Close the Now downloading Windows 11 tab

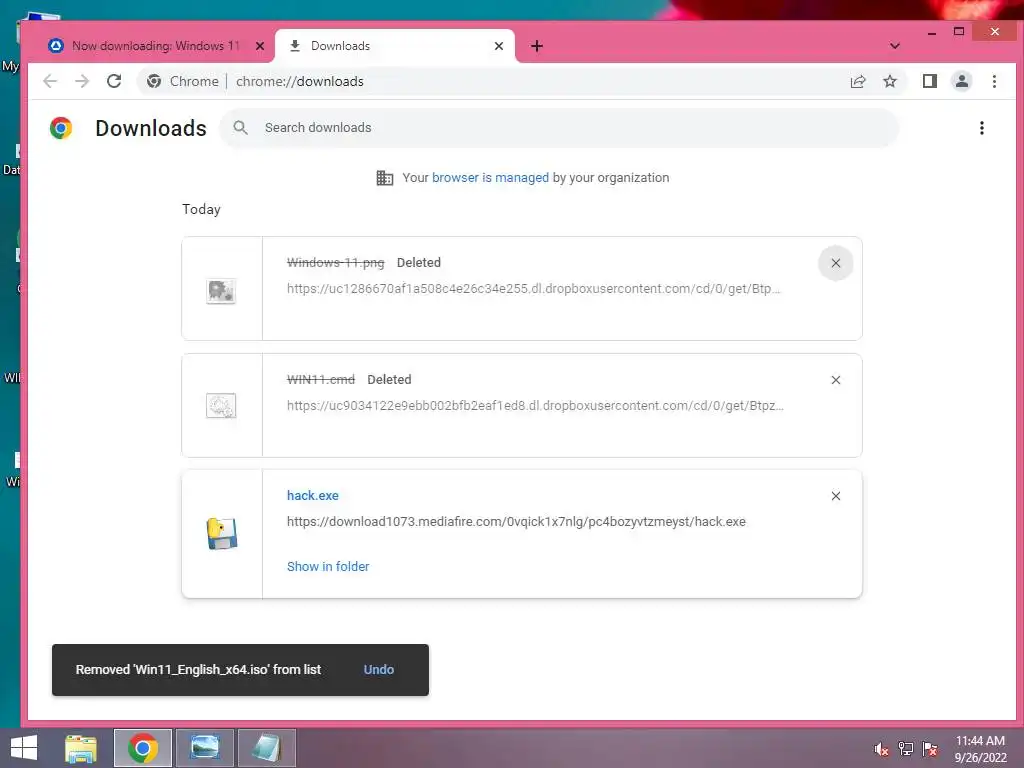point(260,46)
